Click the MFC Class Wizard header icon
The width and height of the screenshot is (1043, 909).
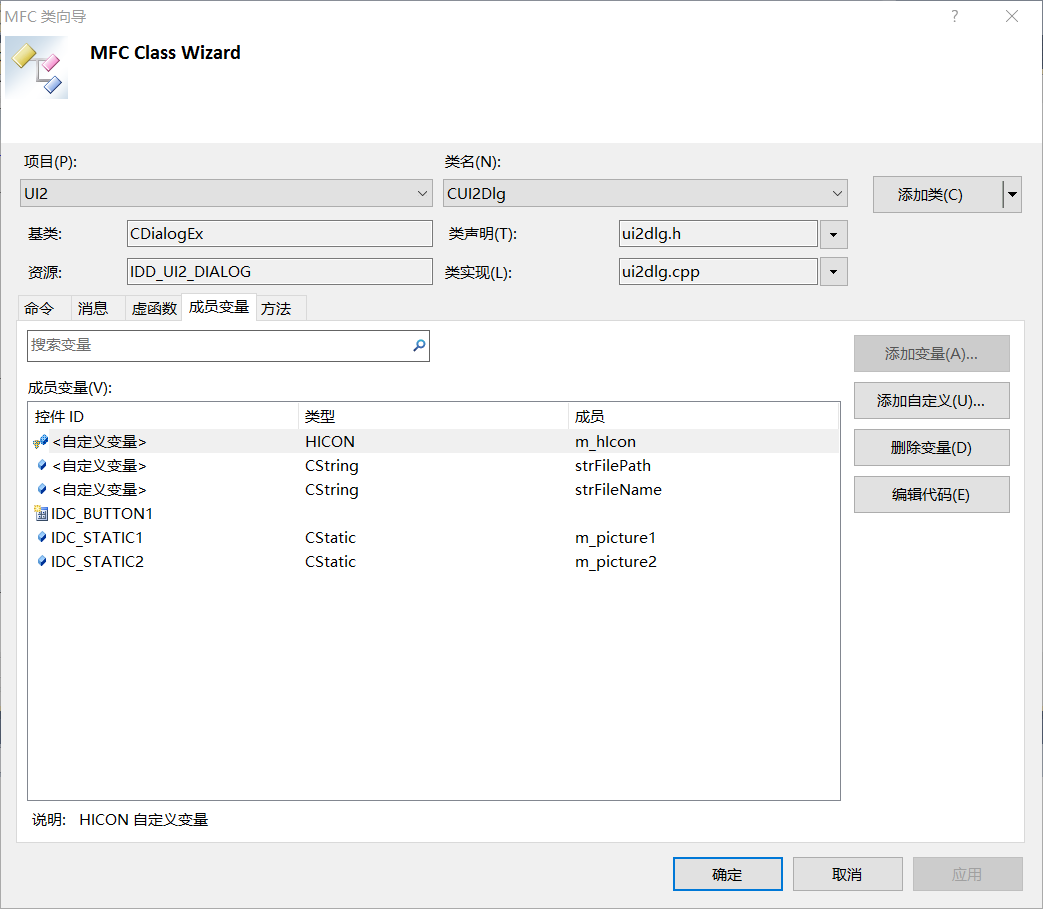pos(37,68)
